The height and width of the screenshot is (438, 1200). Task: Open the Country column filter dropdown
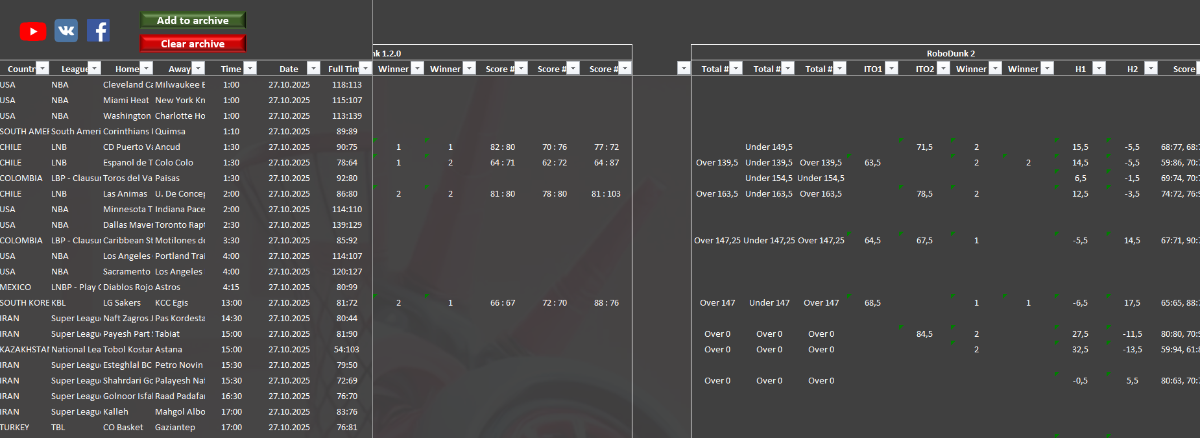click(x=43, y=69)
